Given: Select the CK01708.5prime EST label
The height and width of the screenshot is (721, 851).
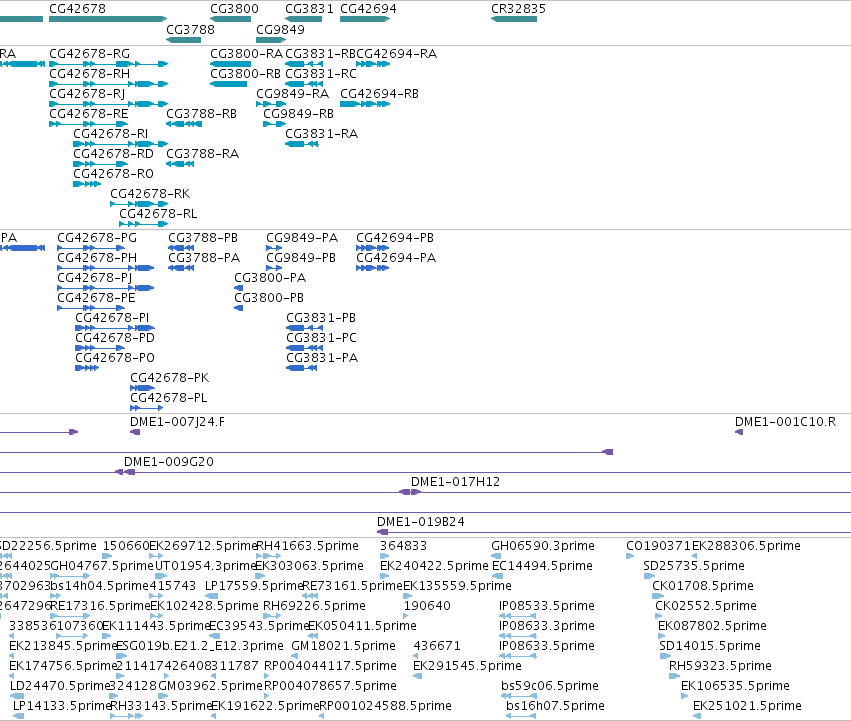Looking at the screenshot, I should tap(703, 586).
